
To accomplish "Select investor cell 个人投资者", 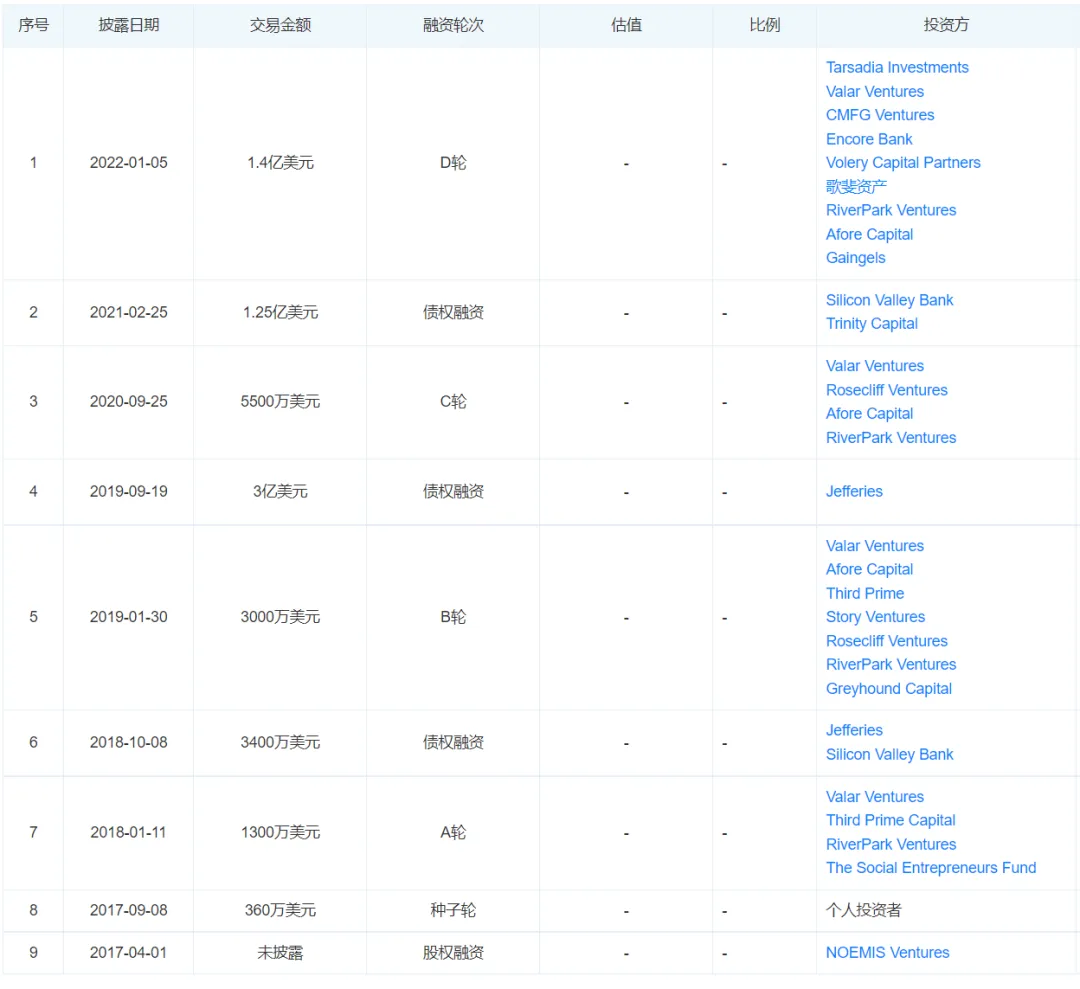I will coord(863,910).
